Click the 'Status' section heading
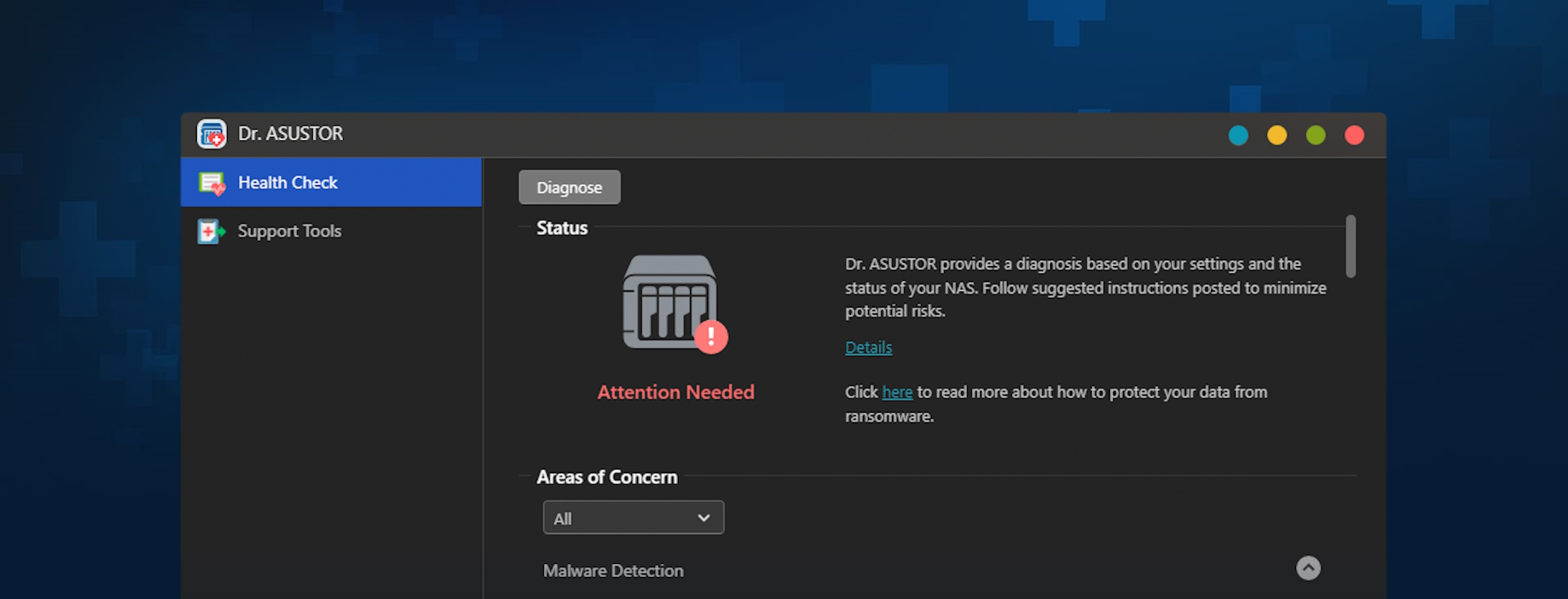This screenshot has width=1568, height=599. 562,228
